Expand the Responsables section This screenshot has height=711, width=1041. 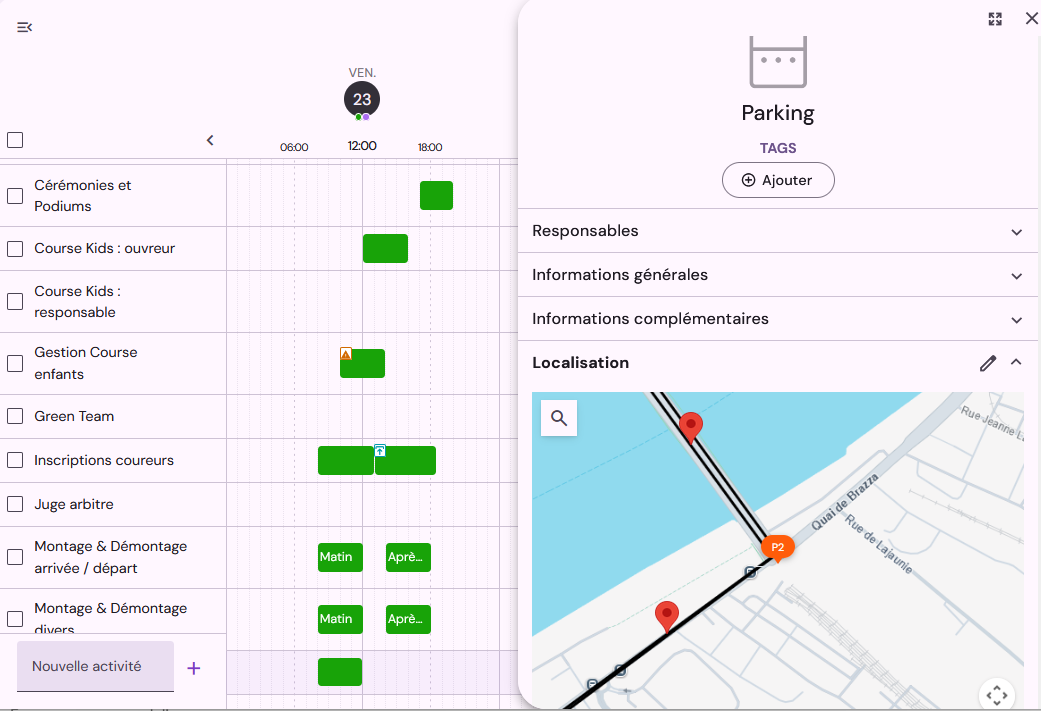[x=777, y=231]
